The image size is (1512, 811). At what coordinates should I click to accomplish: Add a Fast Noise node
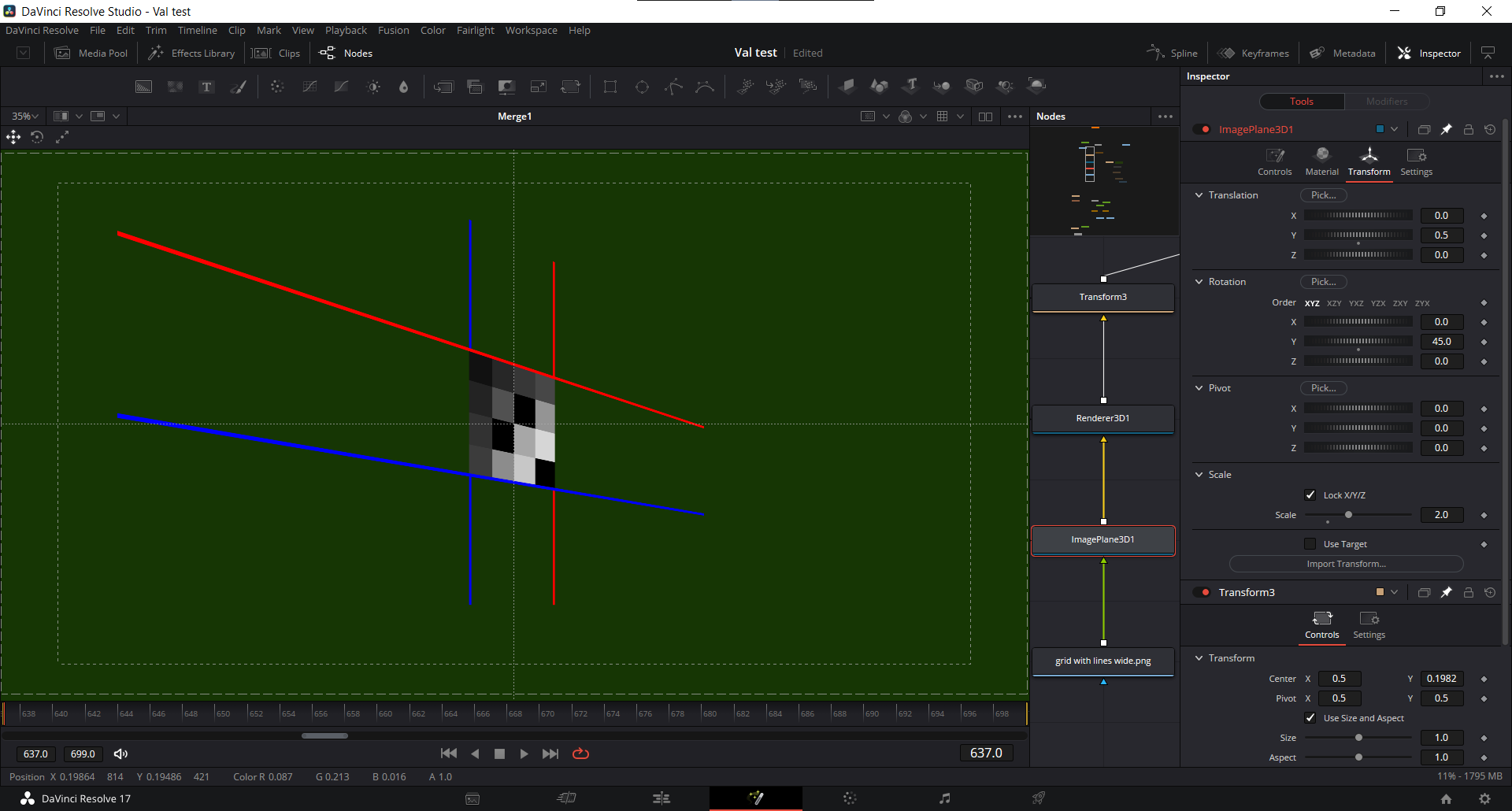(175, 87)
